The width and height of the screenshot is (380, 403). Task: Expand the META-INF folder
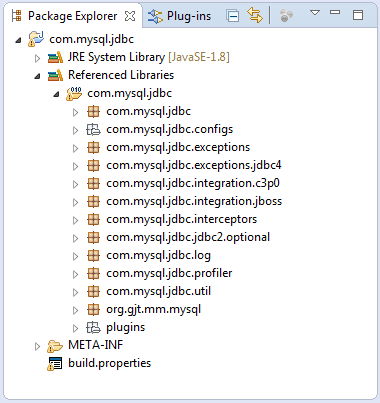(x=37, y=346)
